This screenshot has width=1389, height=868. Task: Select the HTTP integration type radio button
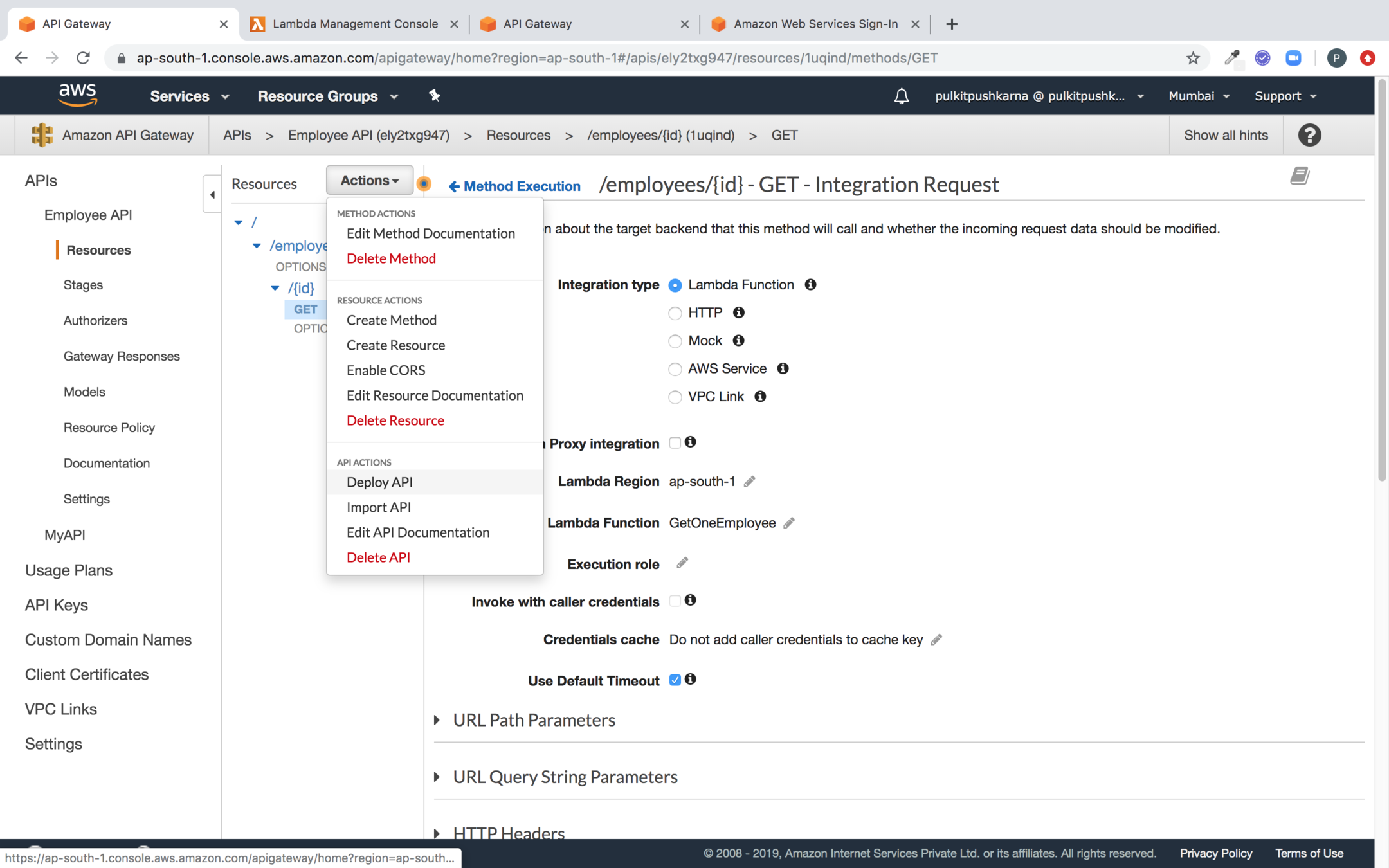point(675,313)
